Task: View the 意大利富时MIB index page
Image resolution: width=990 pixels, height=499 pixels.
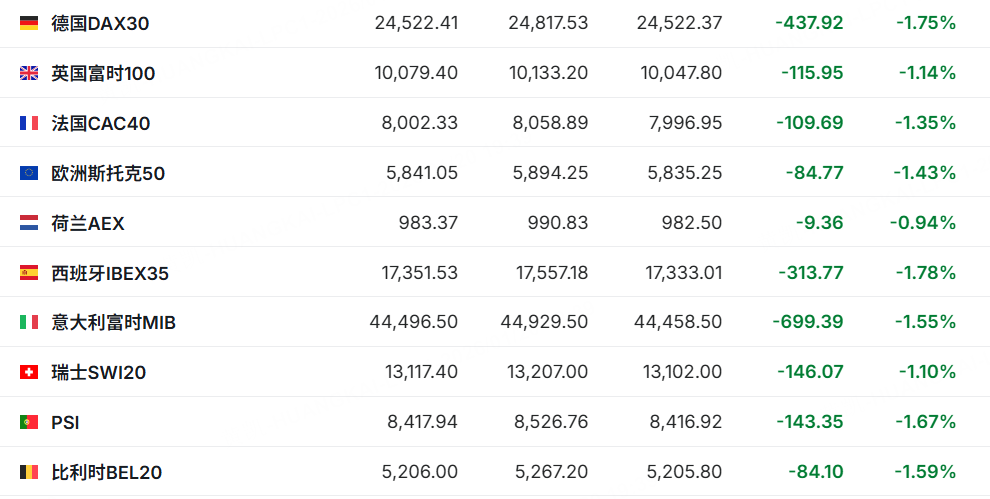Action: [114, 323]
